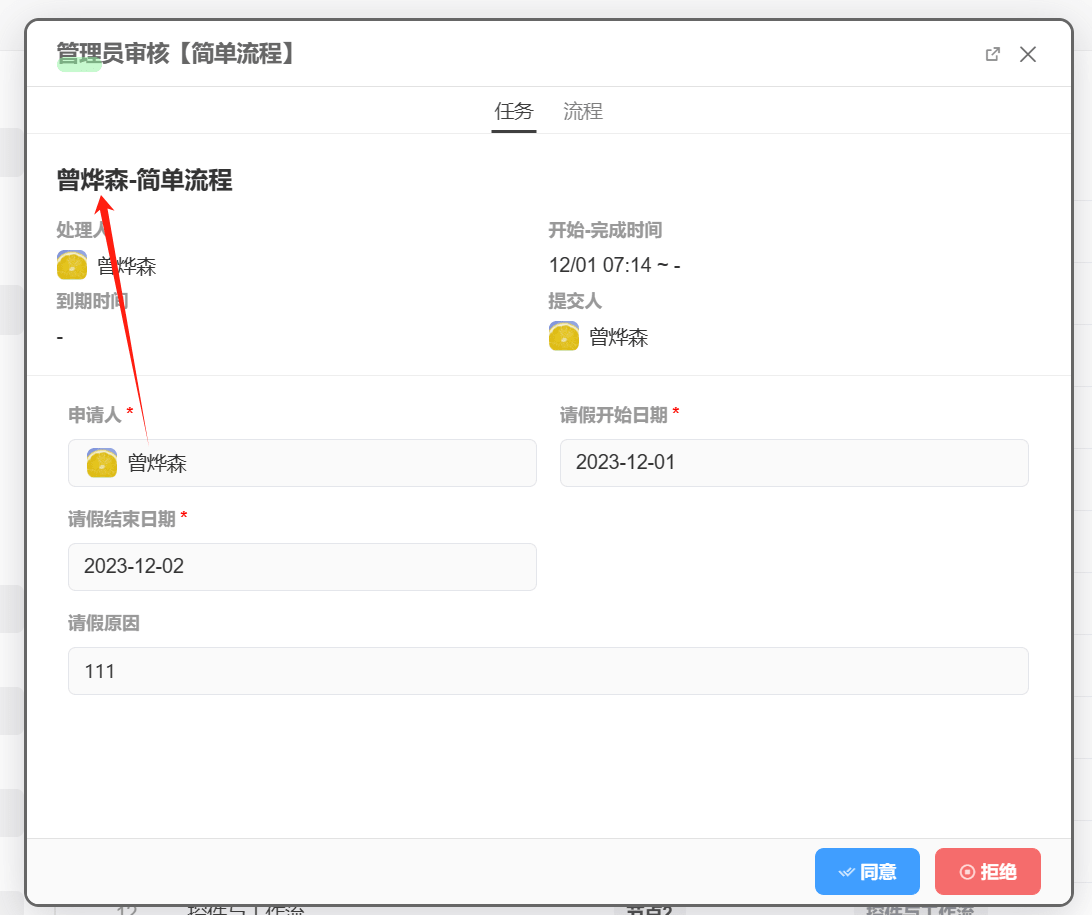The width and height of the screenshot is (1092, 915).
Task: Click the 处理人 name 曾烨森
Action: [x=126, y=266]
